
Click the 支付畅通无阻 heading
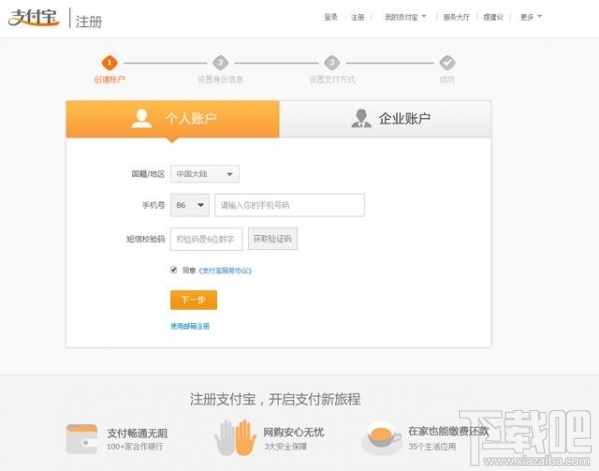[137, 433]
